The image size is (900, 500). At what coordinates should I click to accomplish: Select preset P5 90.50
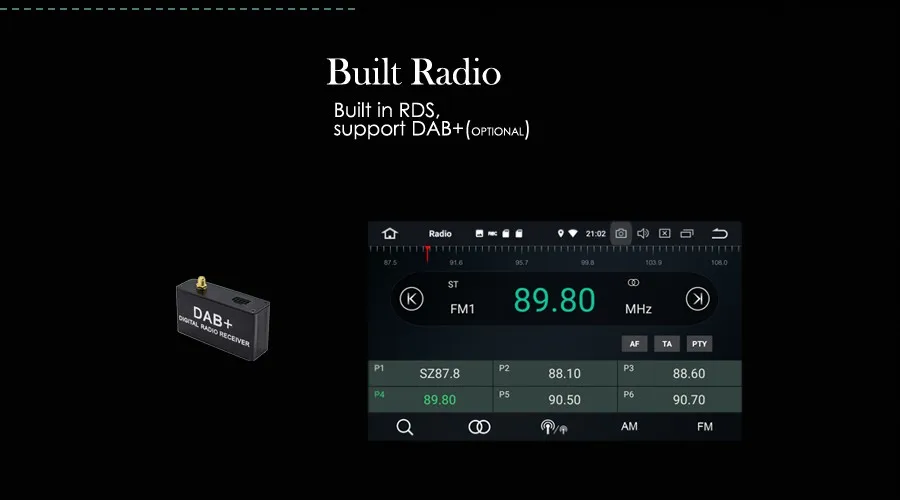point(555,400)
